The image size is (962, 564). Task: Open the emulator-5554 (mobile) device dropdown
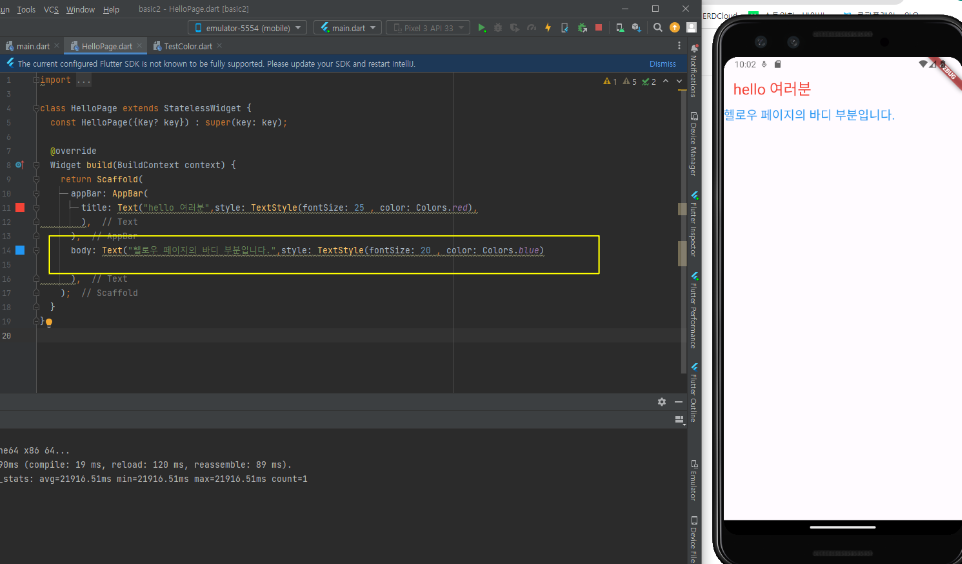248,28
